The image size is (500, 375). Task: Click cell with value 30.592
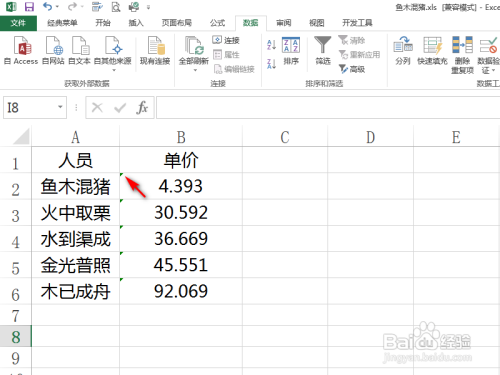[x=181, y=213]
